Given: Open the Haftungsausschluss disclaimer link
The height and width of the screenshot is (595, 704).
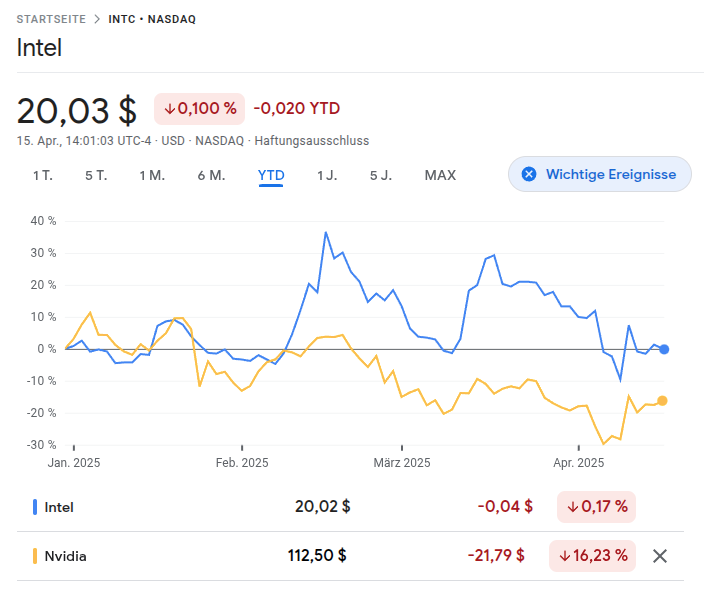Looking at the screenshot, I should point(312,141).
